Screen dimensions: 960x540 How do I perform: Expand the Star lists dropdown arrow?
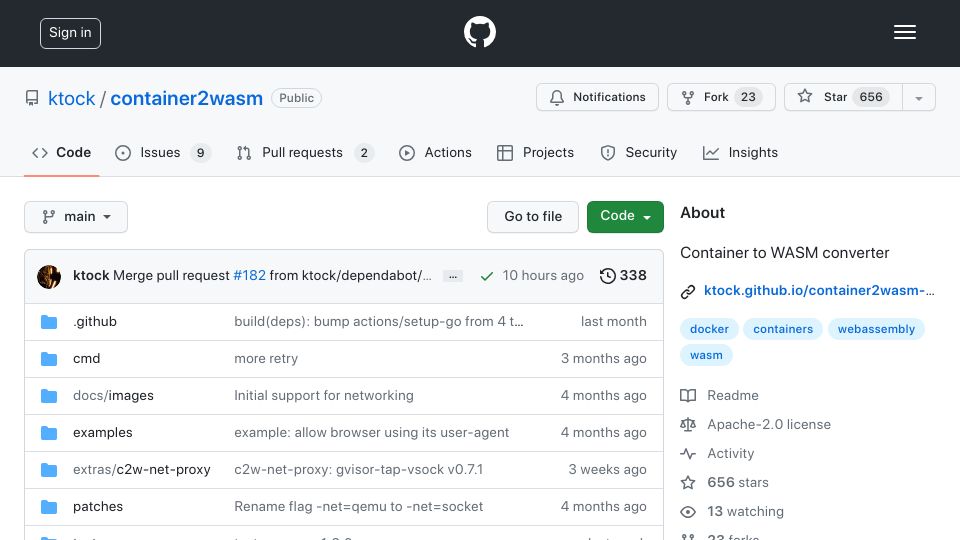tap(918, 98)
